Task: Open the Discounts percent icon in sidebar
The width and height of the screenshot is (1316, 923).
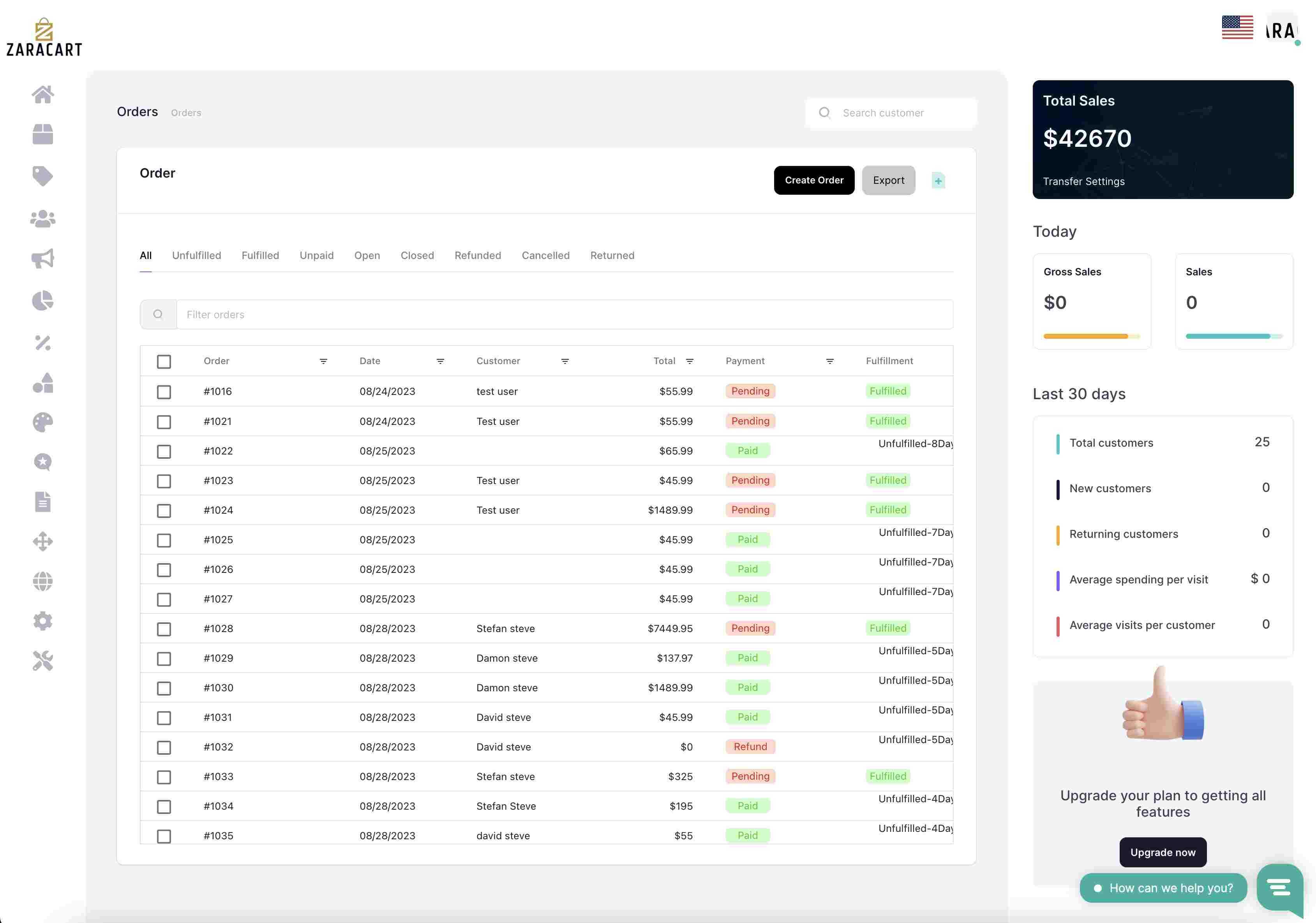Action: tap(43, 343)
